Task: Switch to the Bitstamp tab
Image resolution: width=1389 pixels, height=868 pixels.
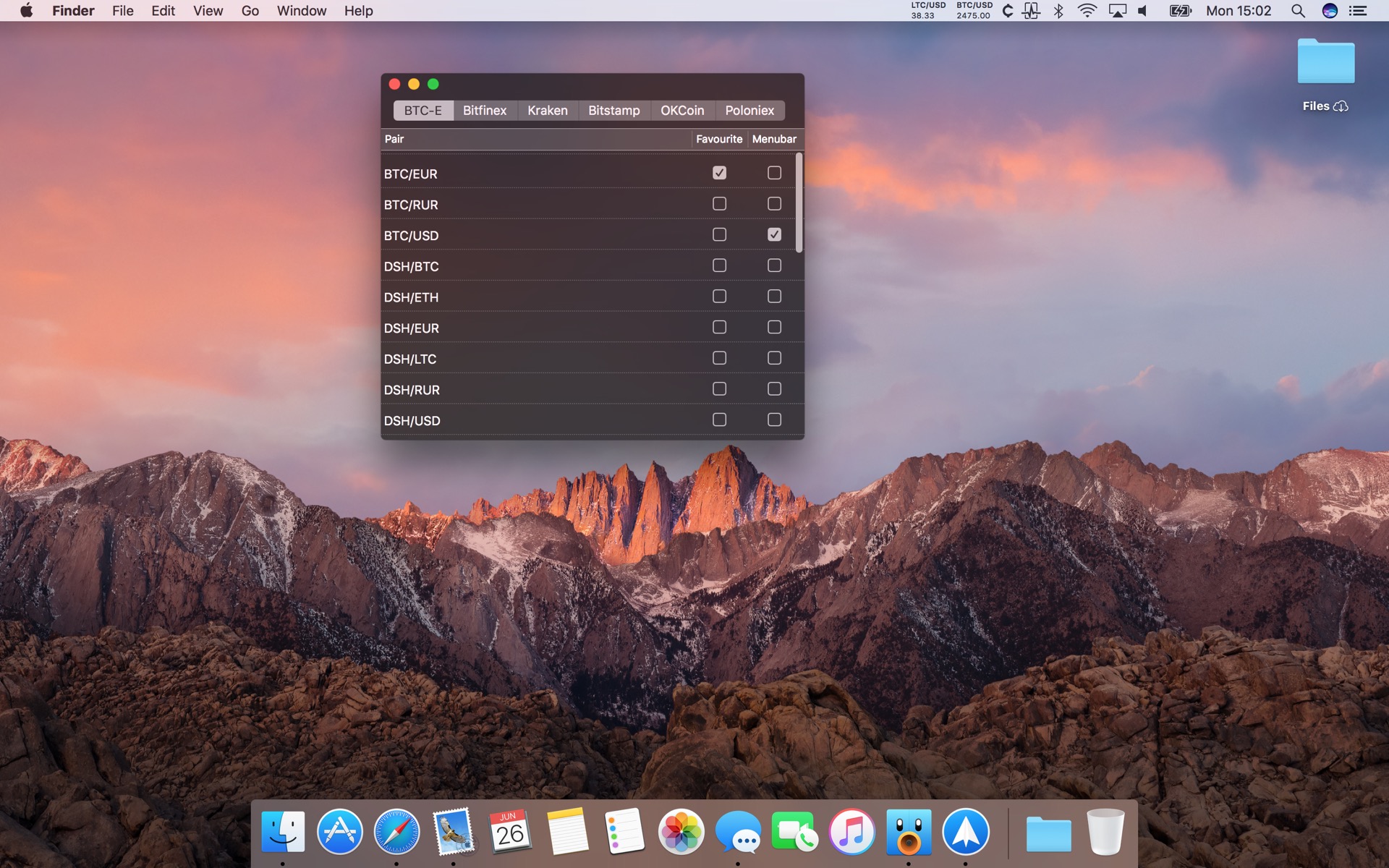Action: click(x=614, y=111)
